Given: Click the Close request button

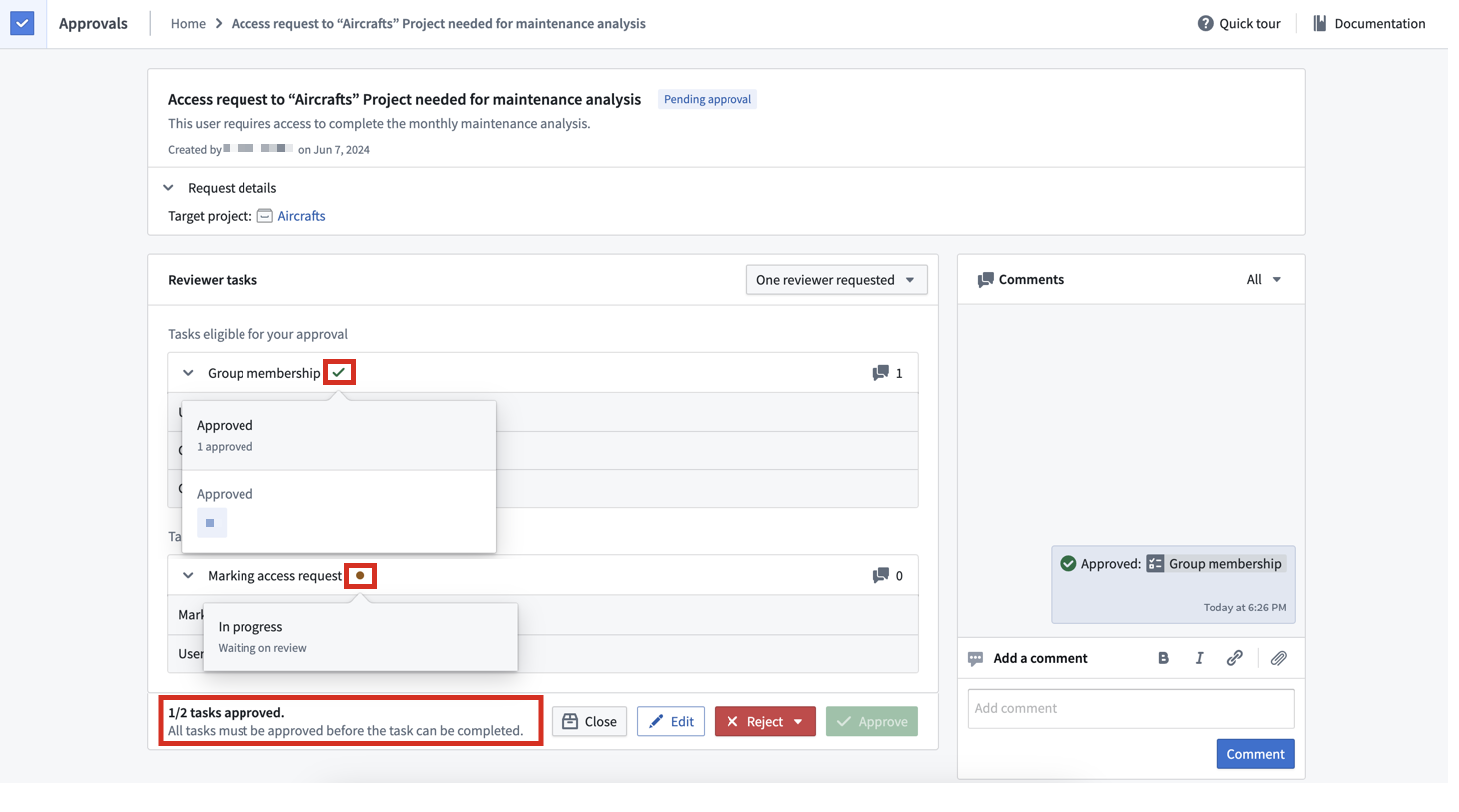Looking at the screenshot, I should click(589, 721).
